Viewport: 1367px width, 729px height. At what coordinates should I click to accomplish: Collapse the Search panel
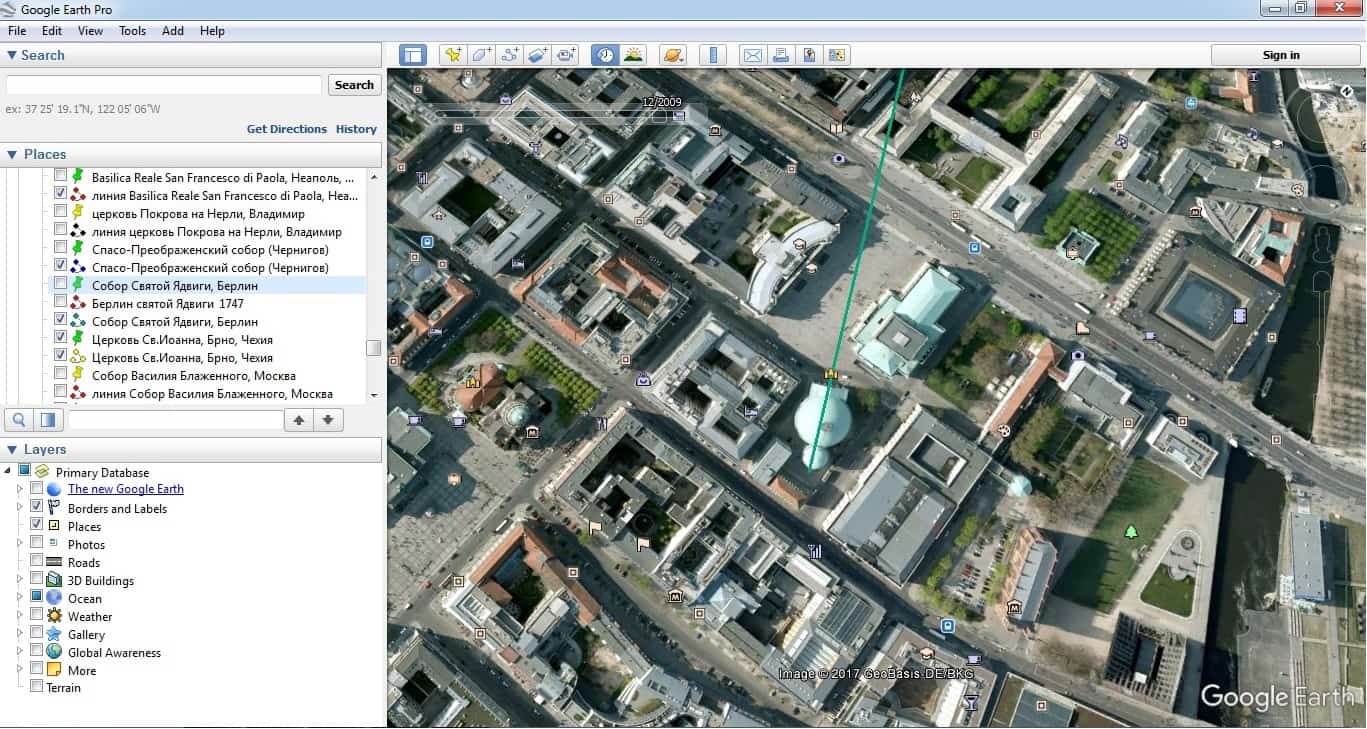(11, 55)
